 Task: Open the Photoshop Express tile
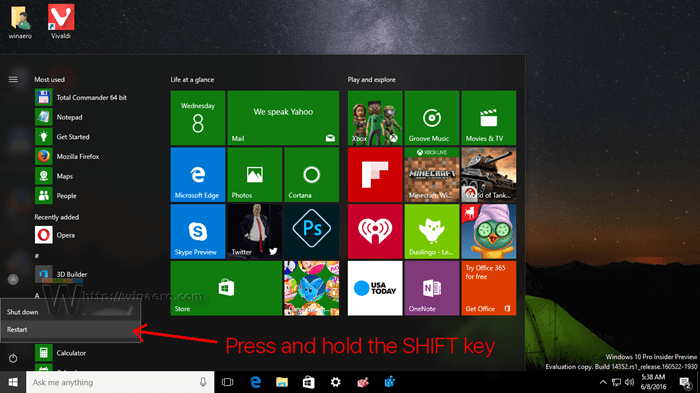tap(311, 231)
